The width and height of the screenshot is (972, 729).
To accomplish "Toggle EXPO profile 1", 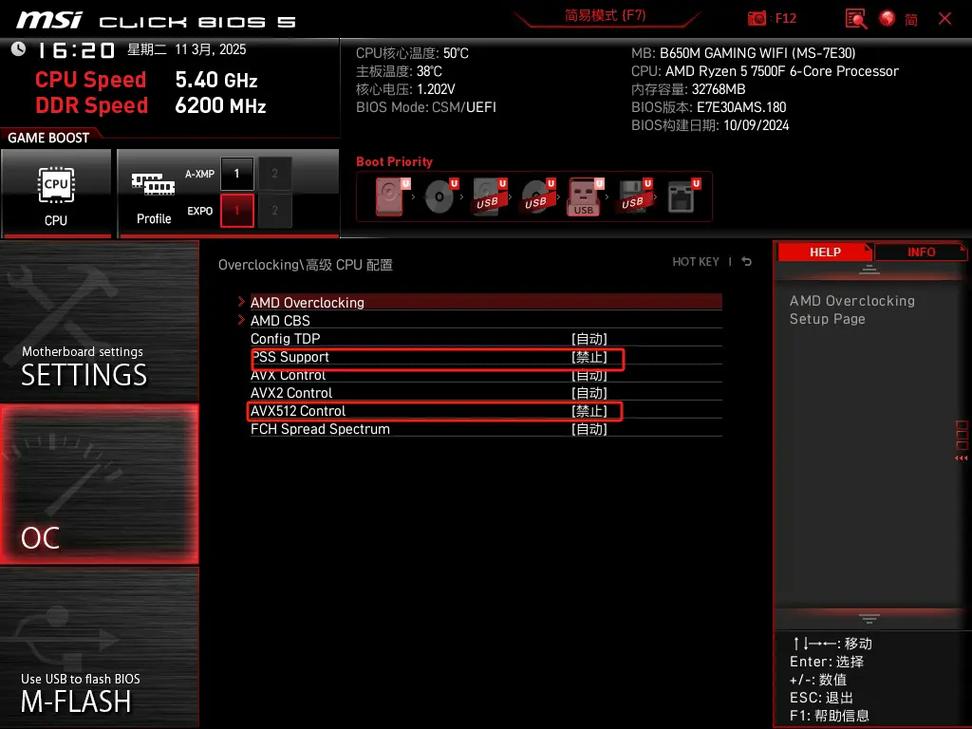I will click(x=237, y=211).
